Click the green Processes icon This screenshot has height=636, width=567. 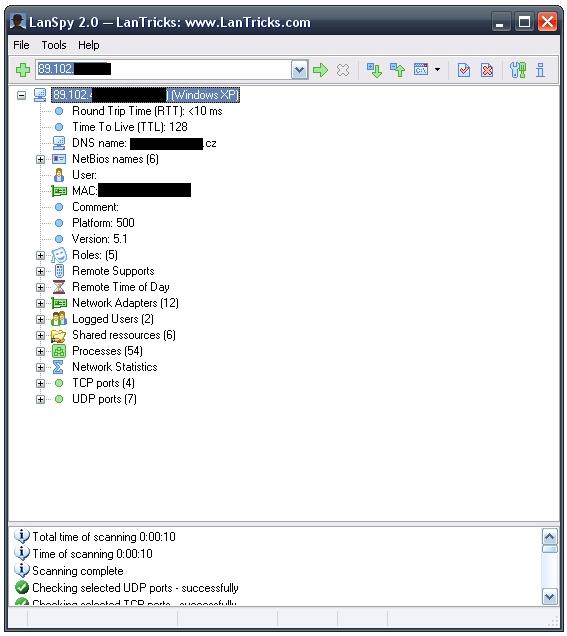pos(59,351)
